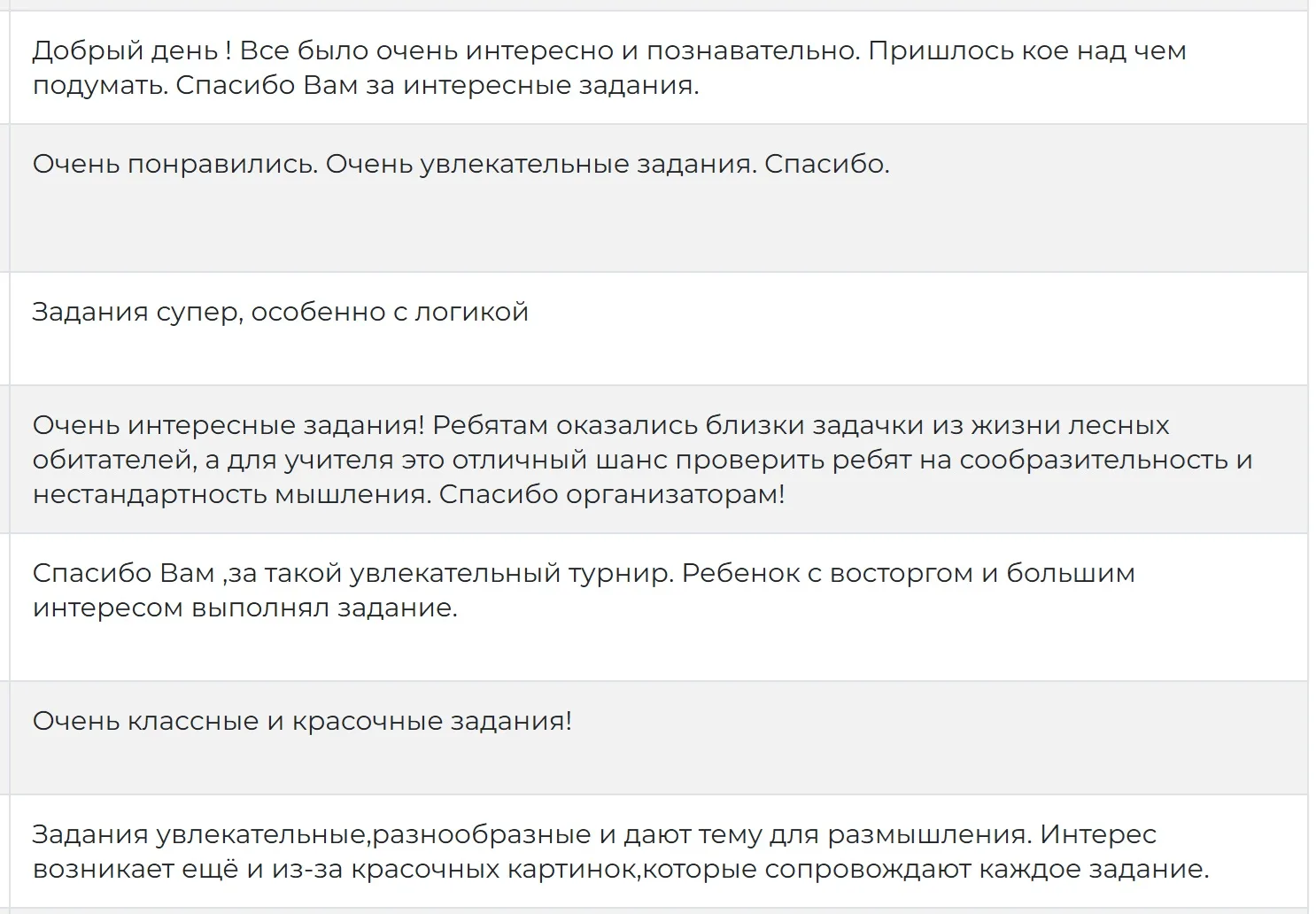Click the line "интересом выполнял задание."
The height and width of the screenshot is (914, 1316).
(x=245, y=608)
